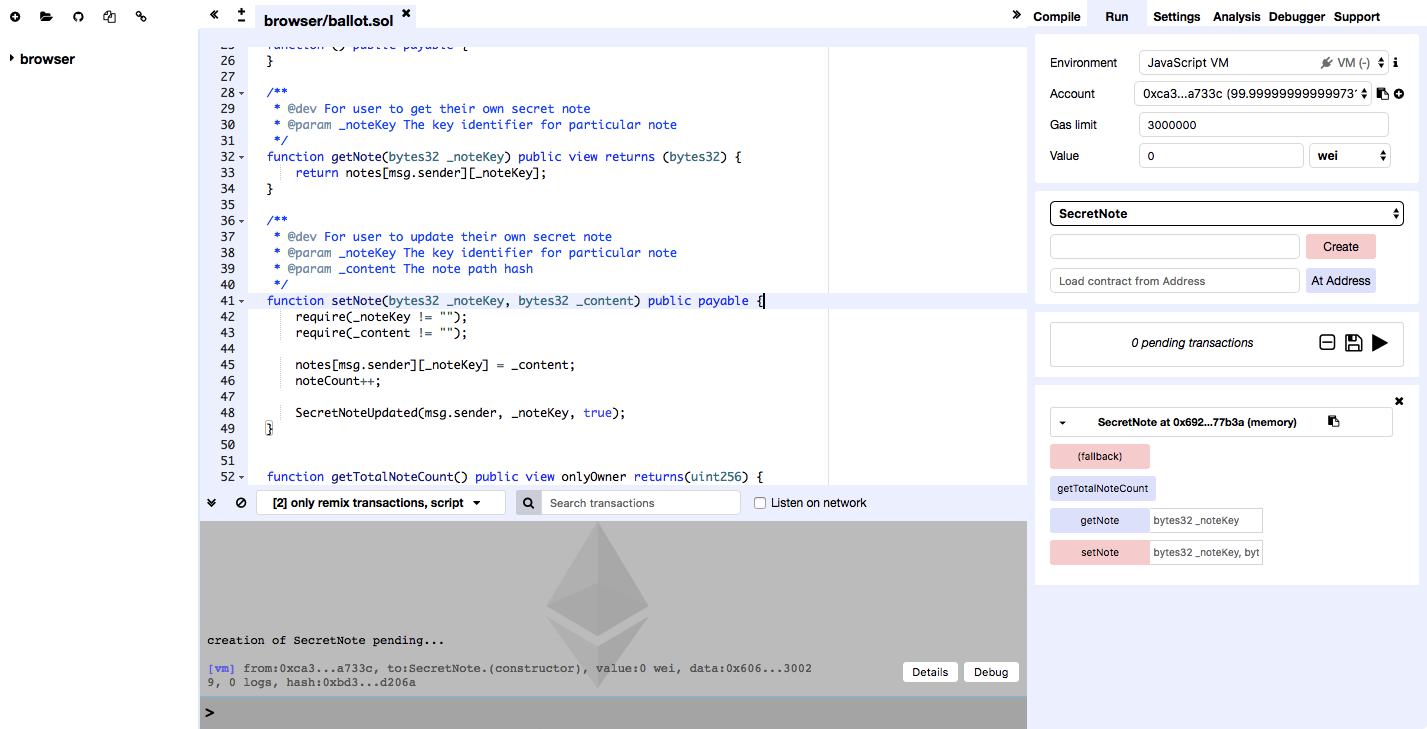Image resolution: width=1427 pixels, height=729 pixels.
Task: Enable Listen on network checkbox
Action: pos(760,503)
